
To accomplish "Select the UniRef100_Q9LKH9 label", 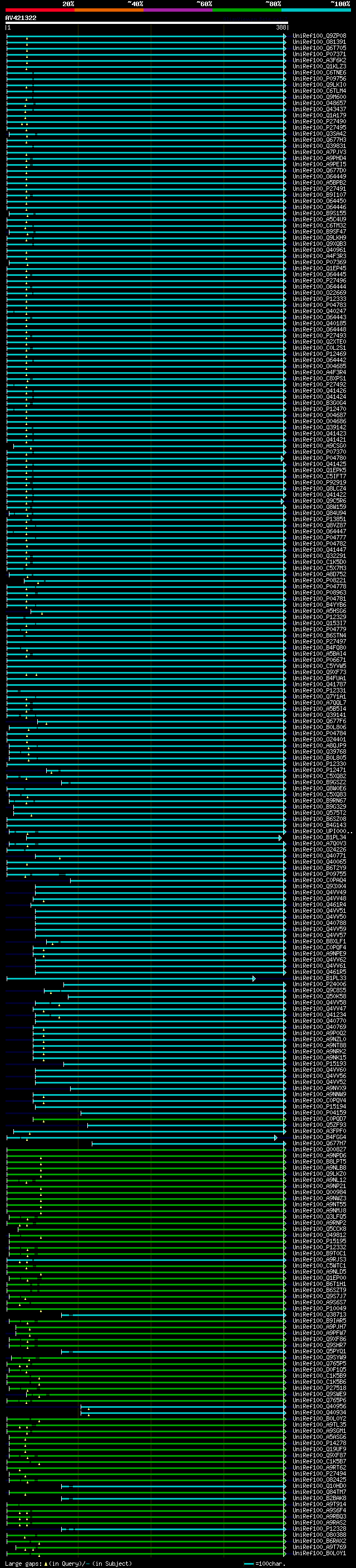I will click(x=319, y=238).
